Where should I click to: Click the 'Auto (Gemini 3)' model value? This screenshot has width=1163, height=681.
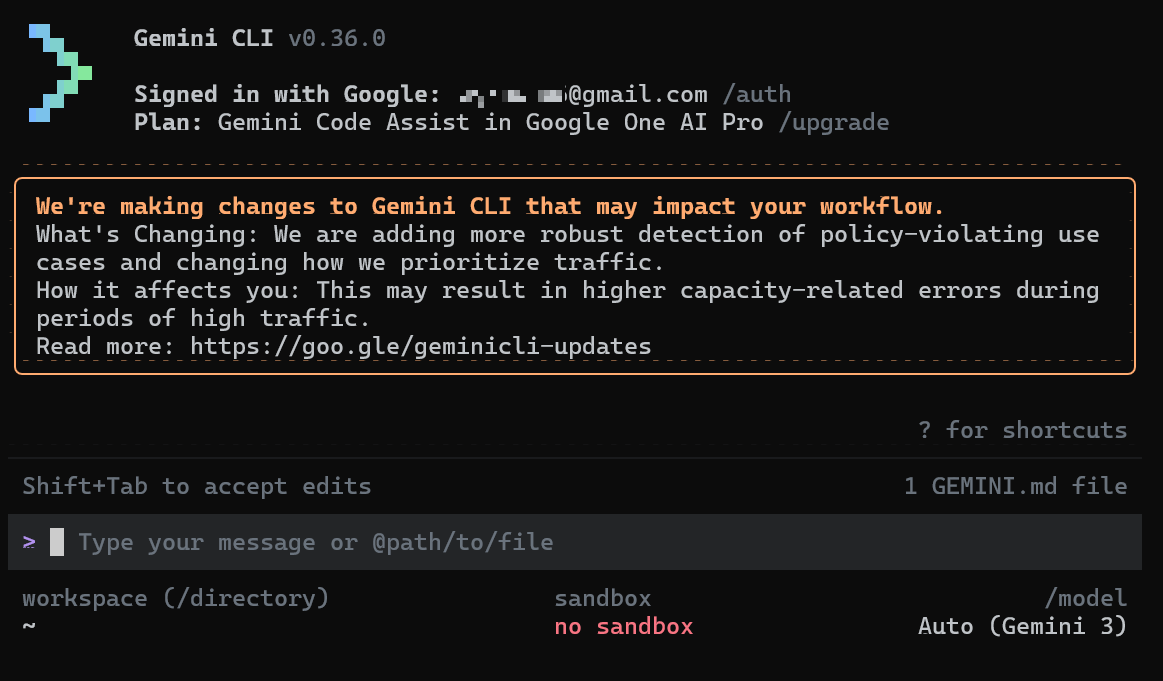(1022, 627)
